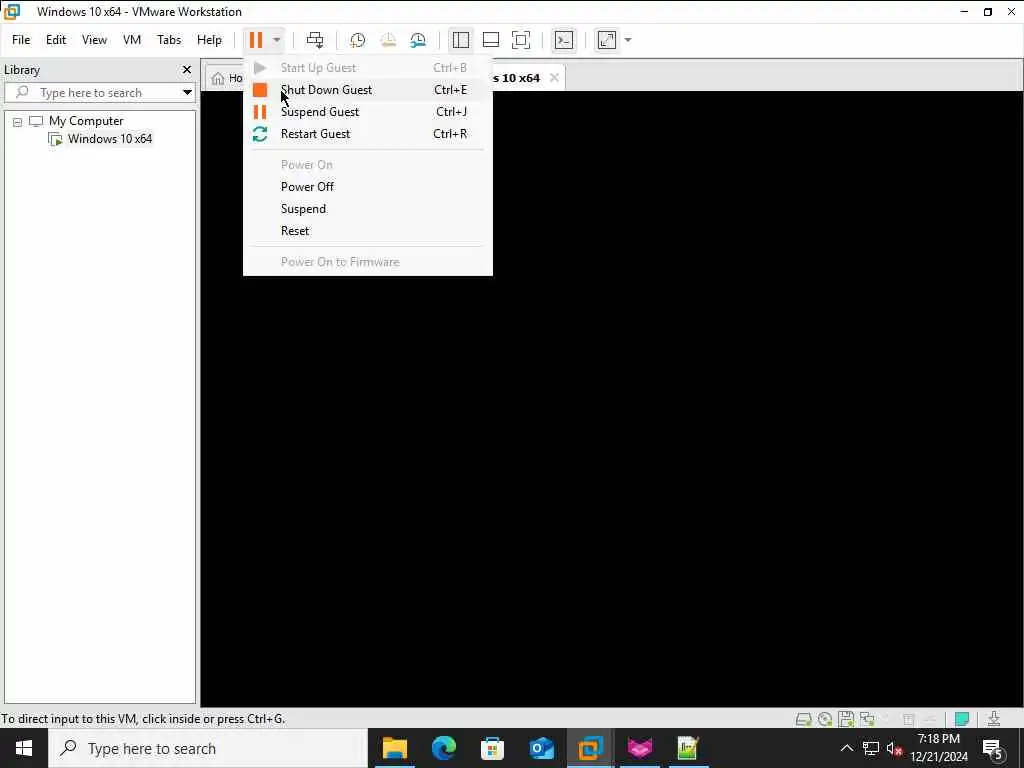This screenshot has height=768, width=1024.
Task: Select Reset in the power menu
Action: click(x=368, y=231)
